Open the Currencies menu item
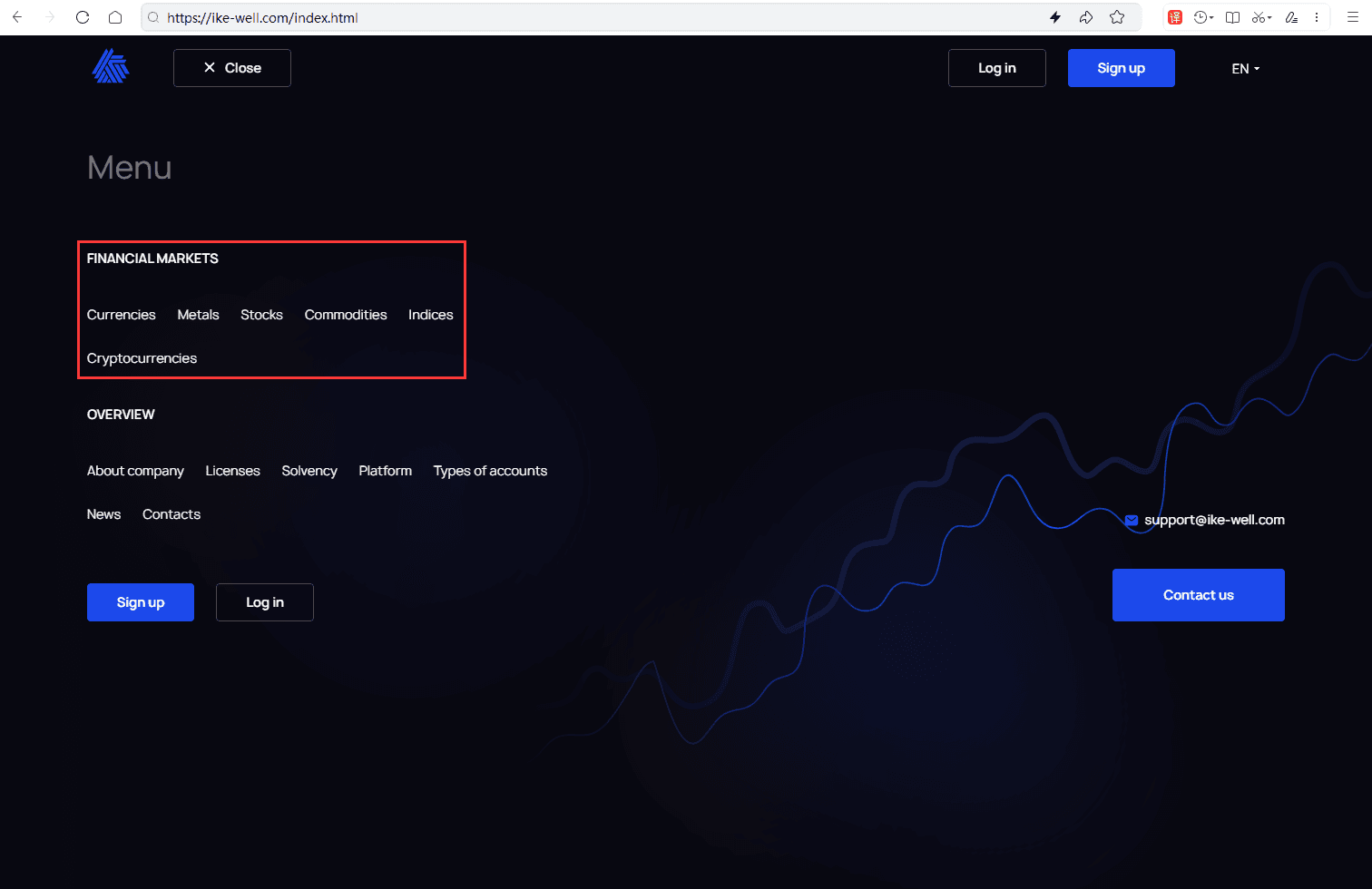 (122, 315)
